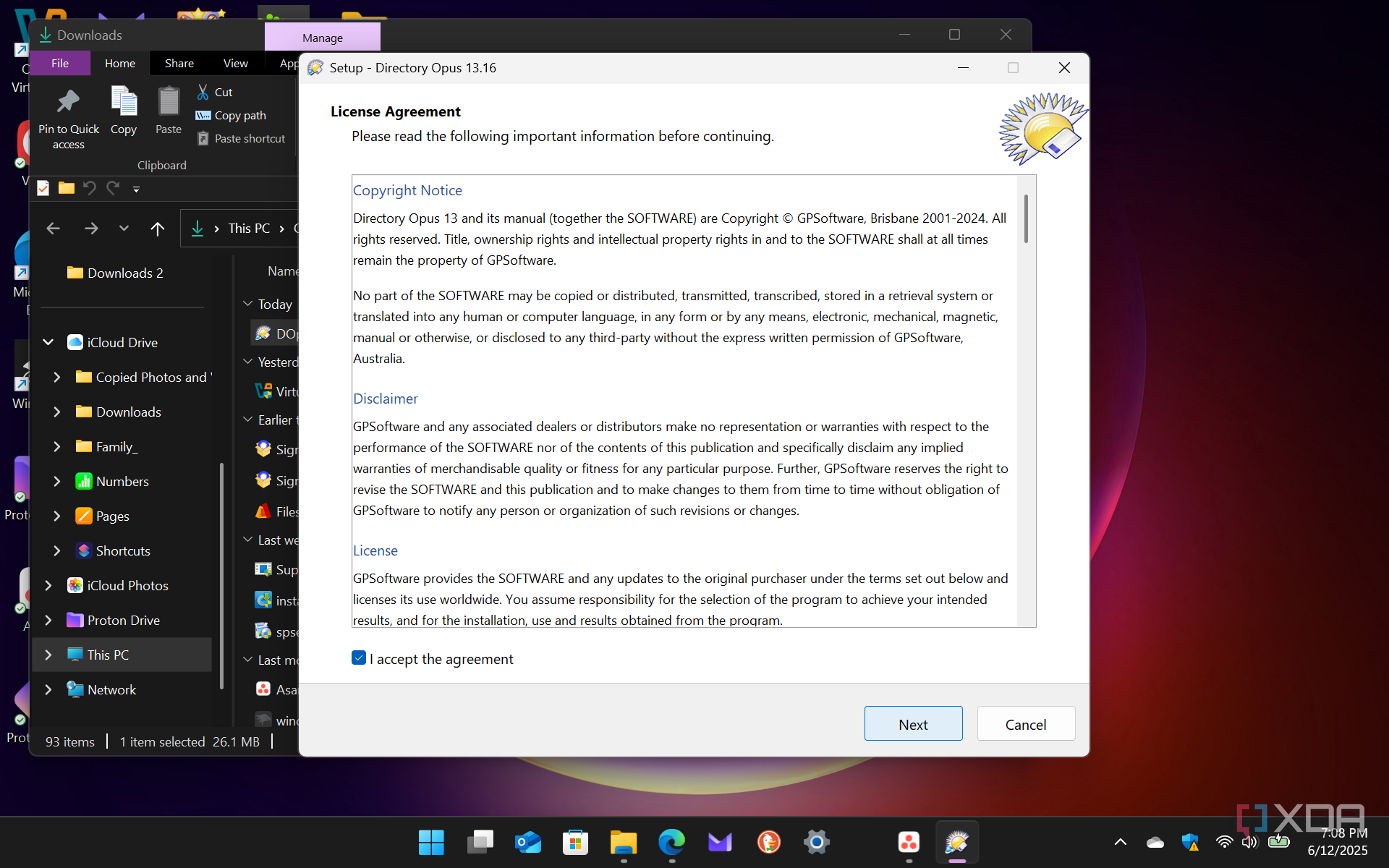The width and height of the screenshot is (1389, 868).
Task: Click Undo in quick access toolbar
Action: 89,189
